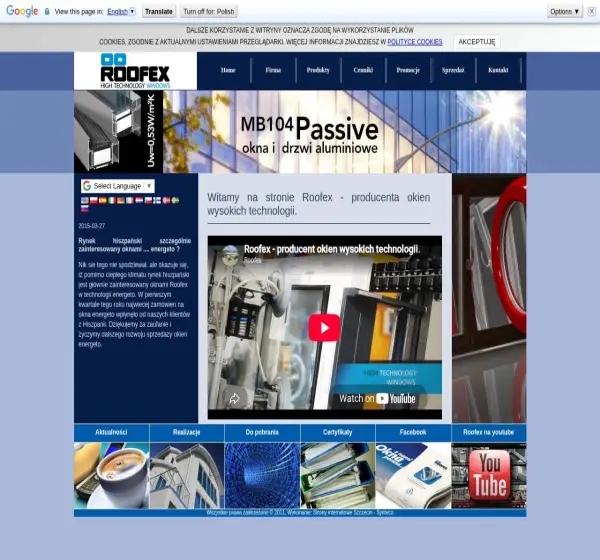Open the Cenniki menu item
This screenshot has width=600, height=560.
point(363,70)
